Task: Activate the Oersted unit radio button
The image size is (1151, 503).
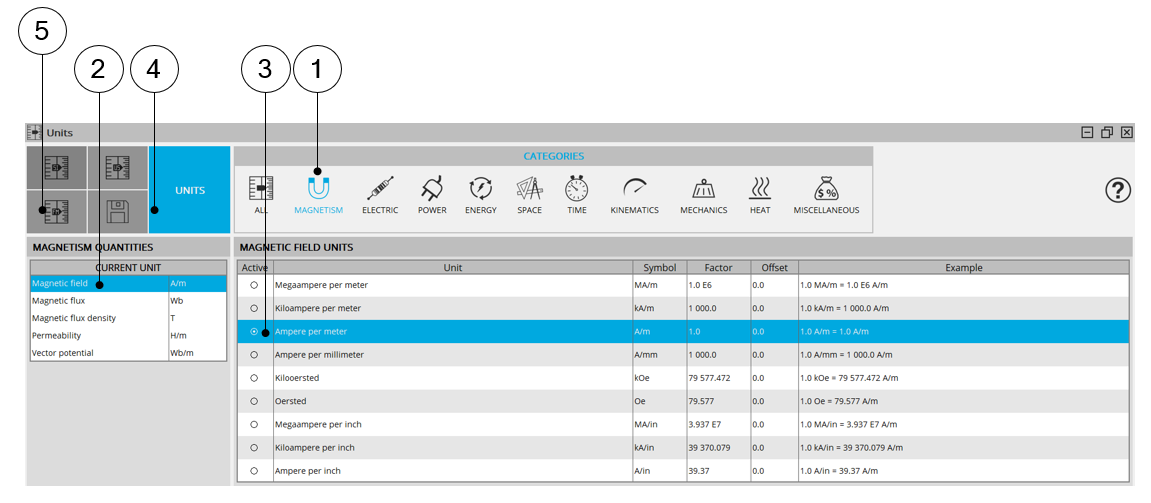Action: [254, 401]
